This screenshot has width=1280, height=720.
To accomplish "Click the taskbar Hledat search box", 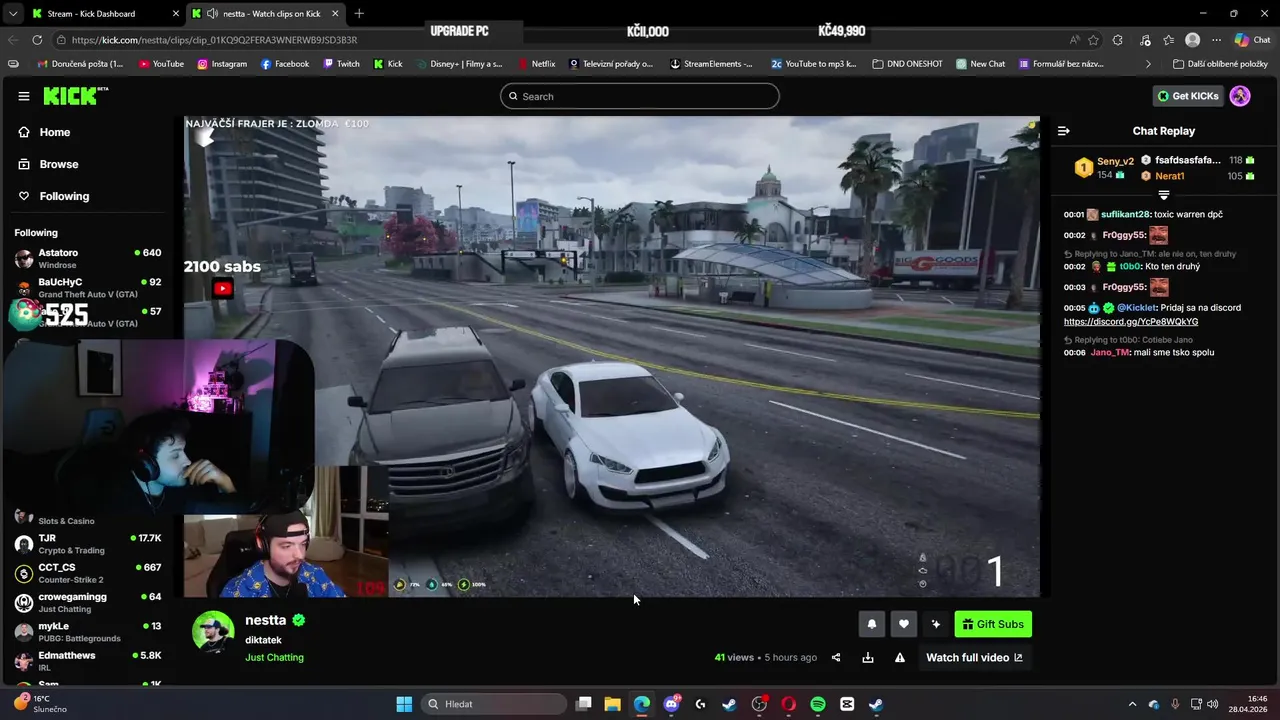I will pyautogui.click(x=496, y=704).
